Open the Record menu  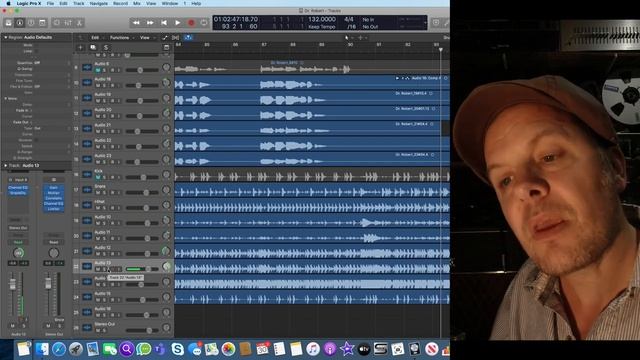pos(120,3)
